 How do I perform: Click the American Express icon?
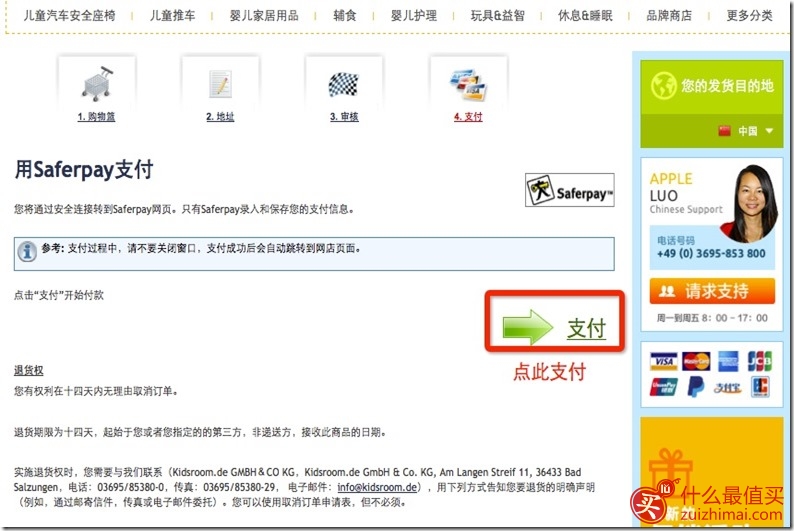728,361
